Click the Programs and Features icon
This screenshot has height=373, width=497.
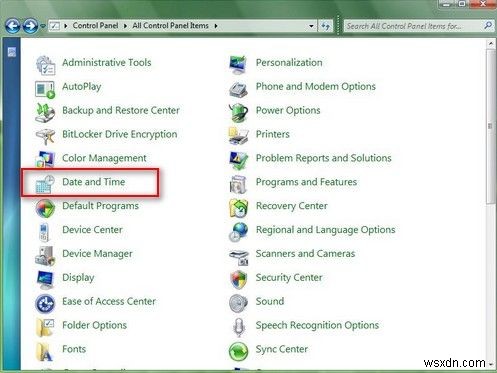(x=239, y=184)
